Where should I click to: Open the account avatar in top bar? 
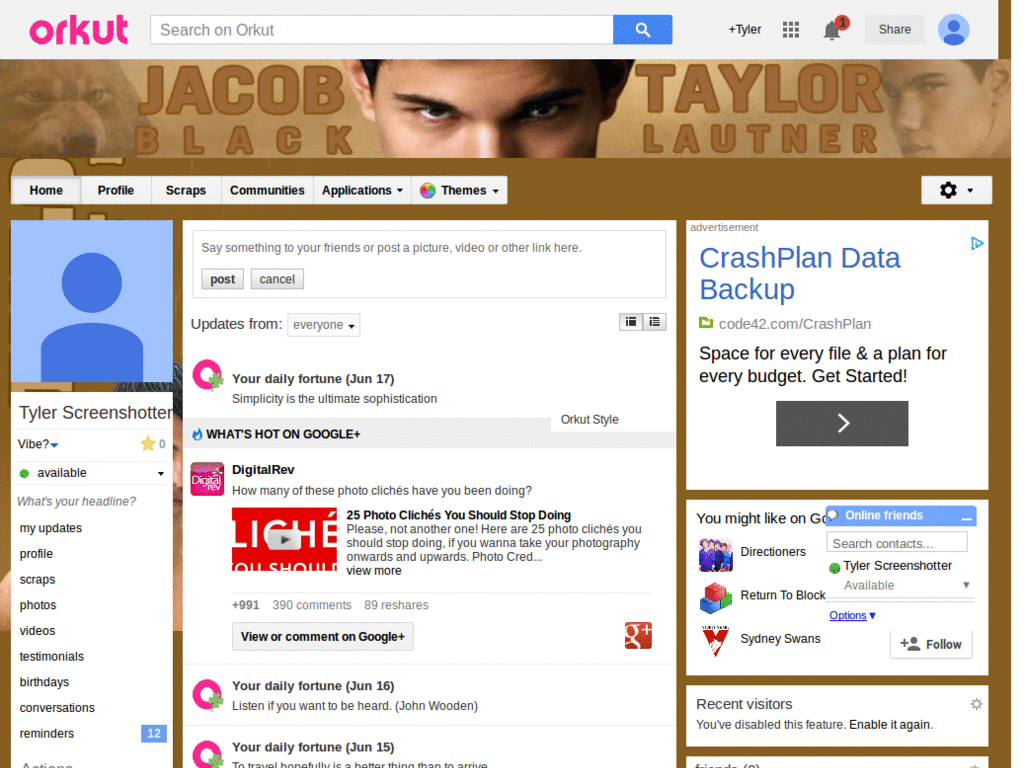(953, 30)
